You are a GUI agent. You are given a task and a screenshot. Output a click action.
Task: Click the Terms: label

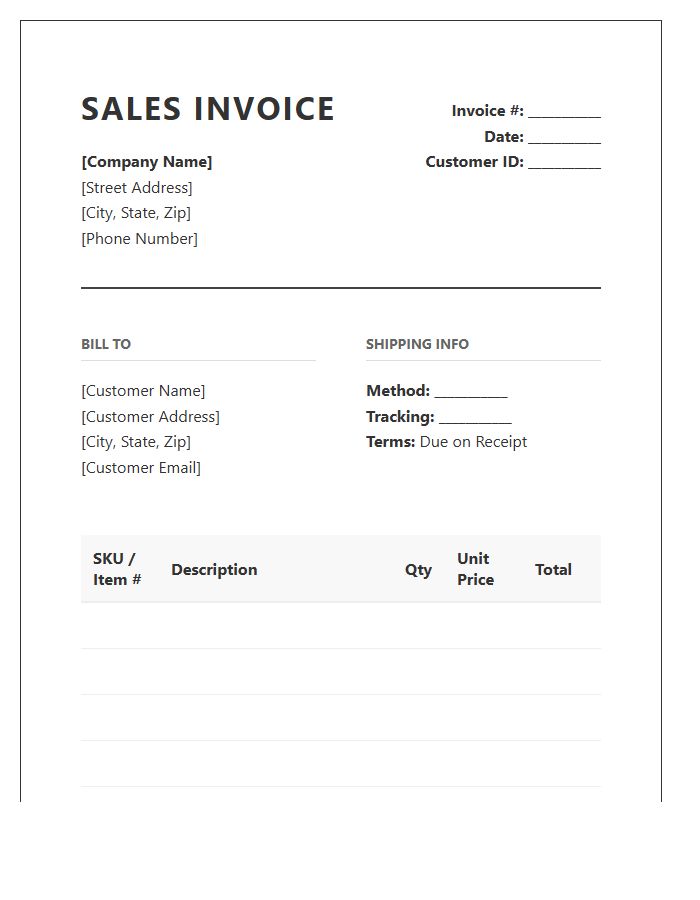(391, 442)
